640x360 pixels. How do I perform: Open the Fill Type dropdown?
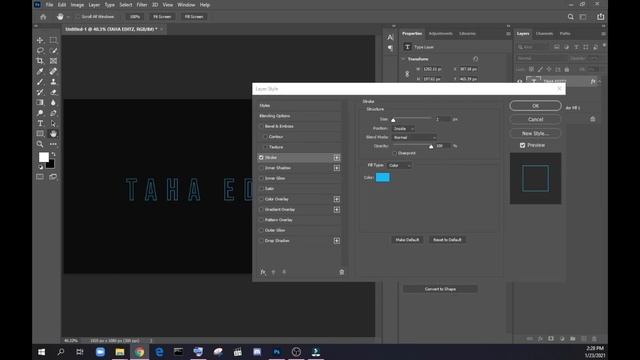coord(399,165)
